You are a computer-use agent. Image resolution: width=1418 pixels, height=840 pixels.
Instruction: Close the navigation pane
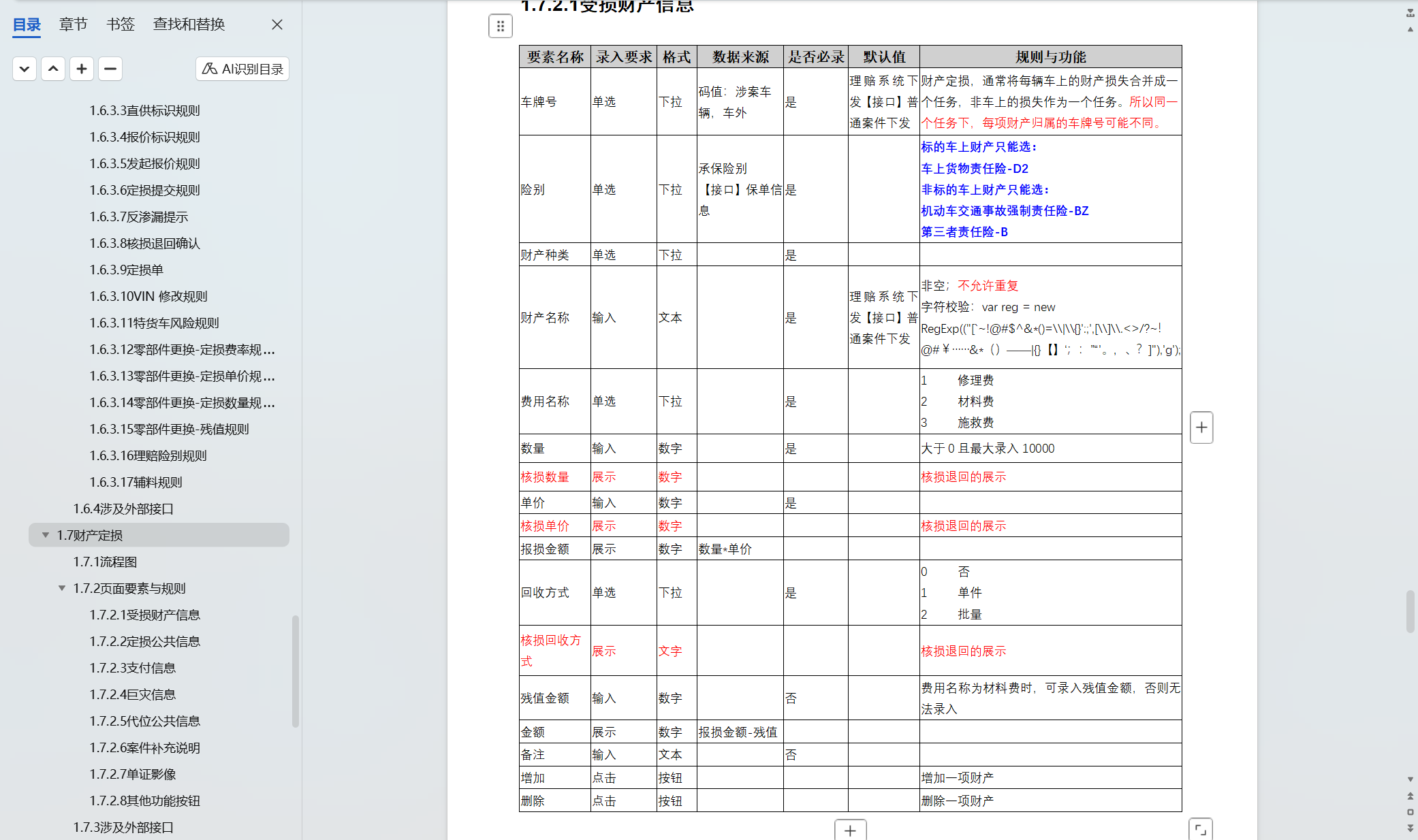click(x=277, y=25)
